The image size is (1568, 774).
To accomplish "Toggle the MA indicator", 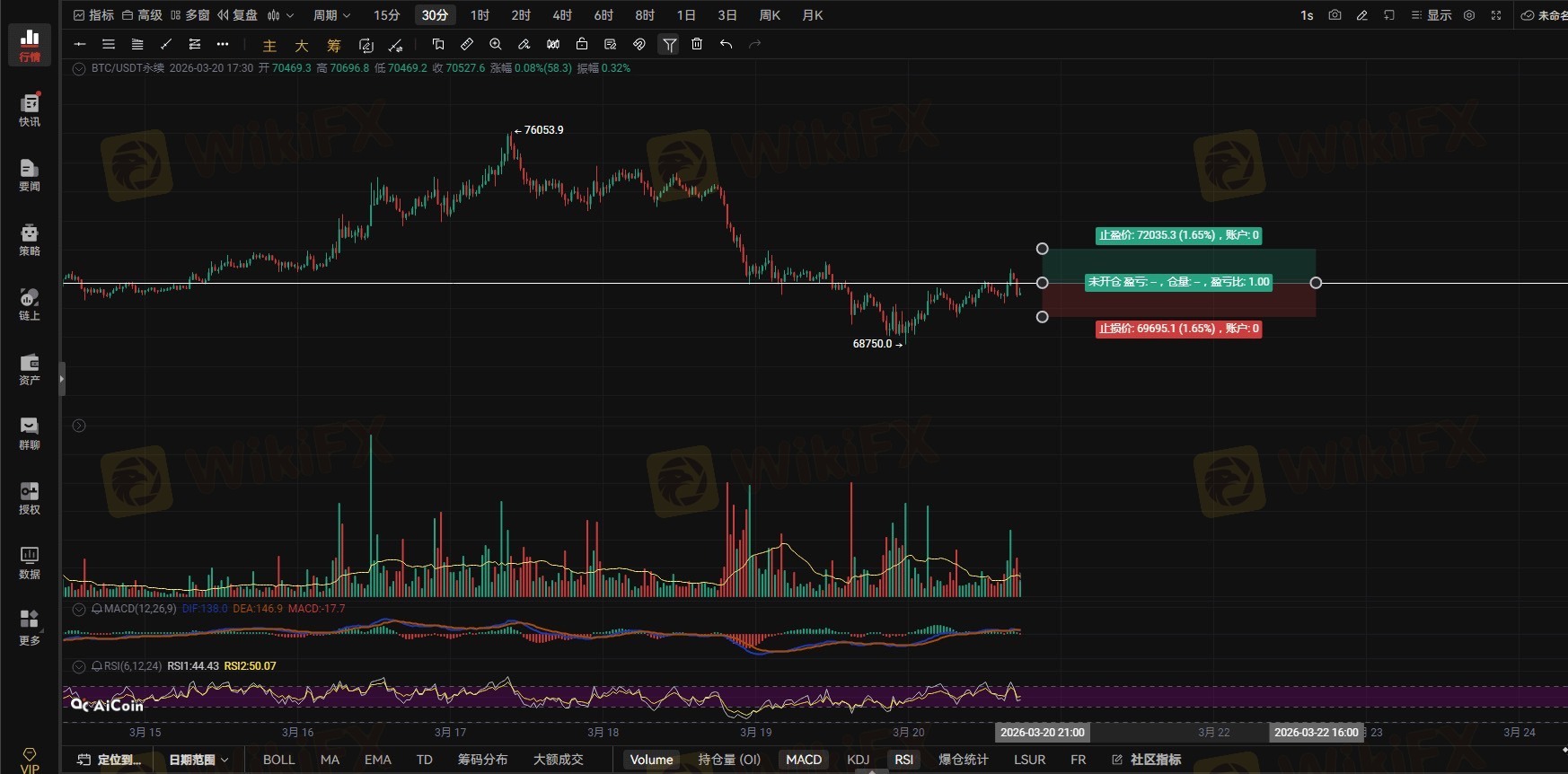I will point(330,760).
